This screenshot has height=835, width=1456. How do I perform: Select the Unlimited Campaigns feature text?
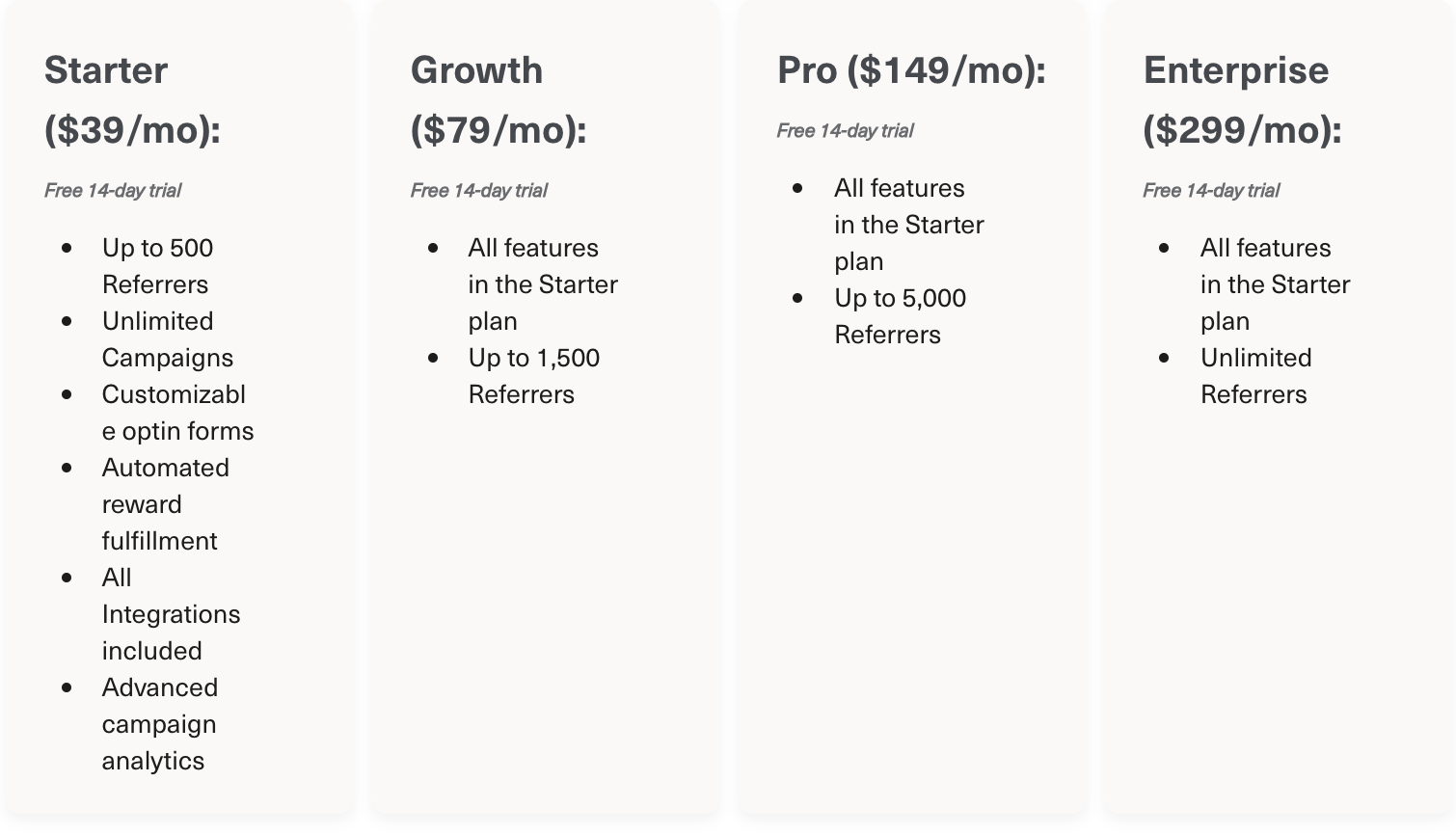pos(168,339)
